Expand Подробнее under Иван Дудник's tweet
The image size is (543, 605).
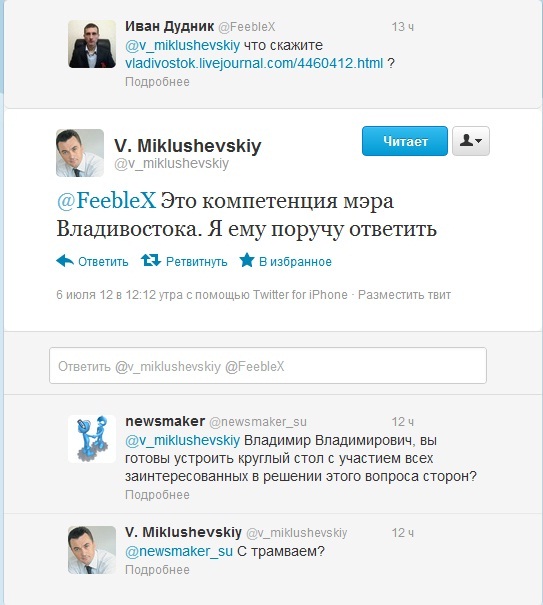(157, 82)
